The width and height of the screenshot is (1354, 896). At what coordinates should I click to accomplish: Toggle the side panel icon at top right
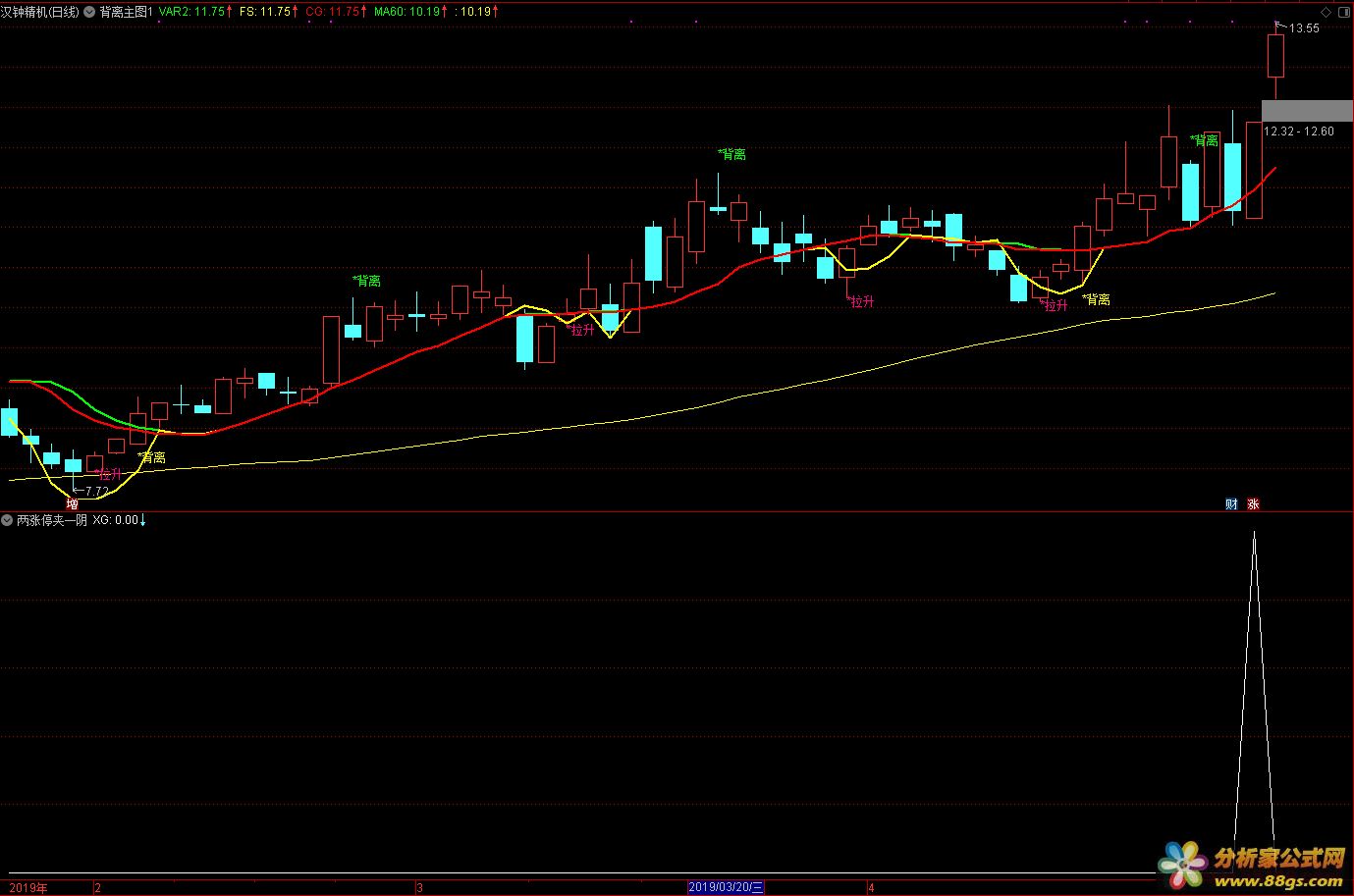(x=1344, y=12)
